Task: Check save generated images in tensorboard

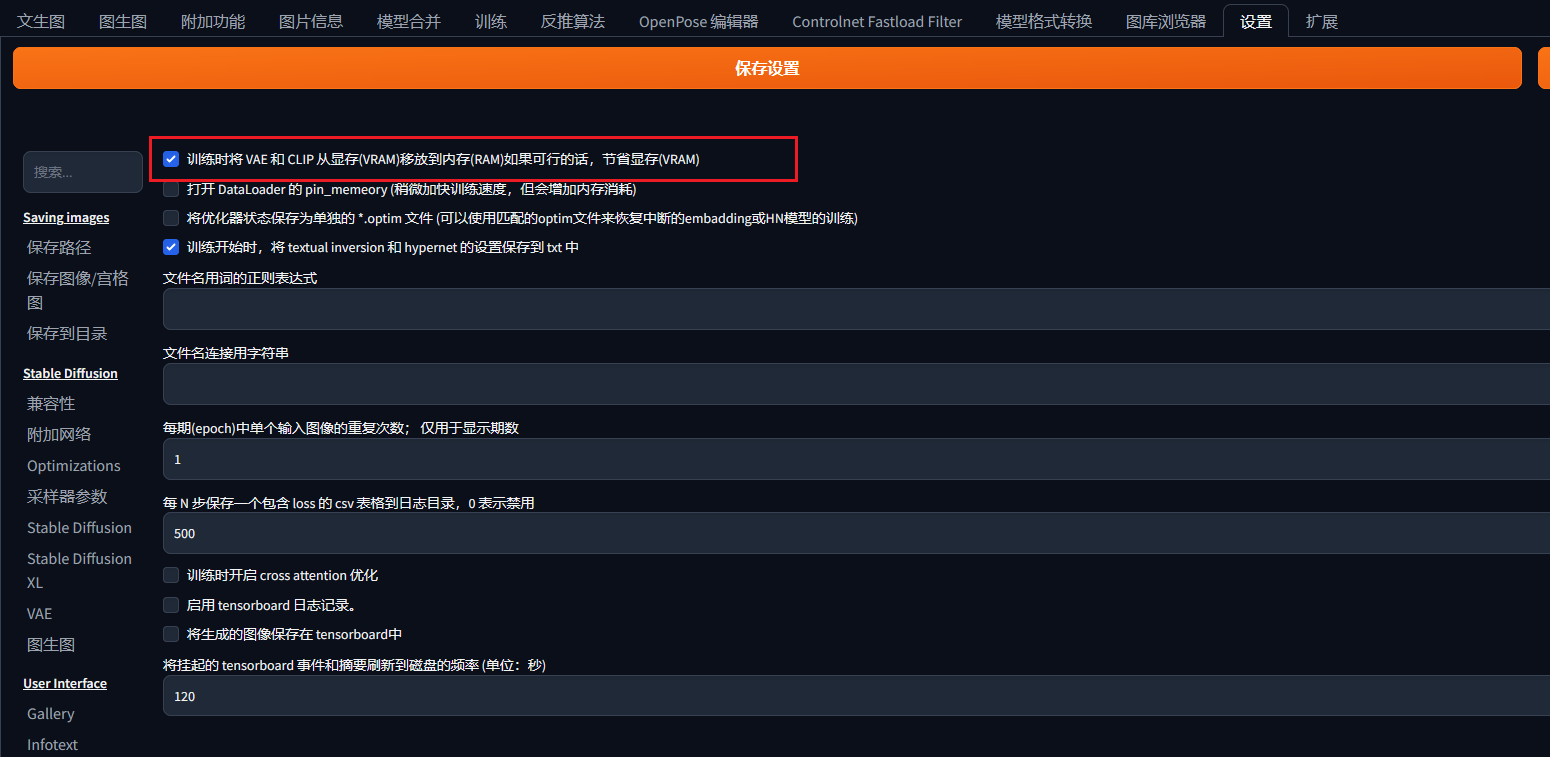Action: 171,634
